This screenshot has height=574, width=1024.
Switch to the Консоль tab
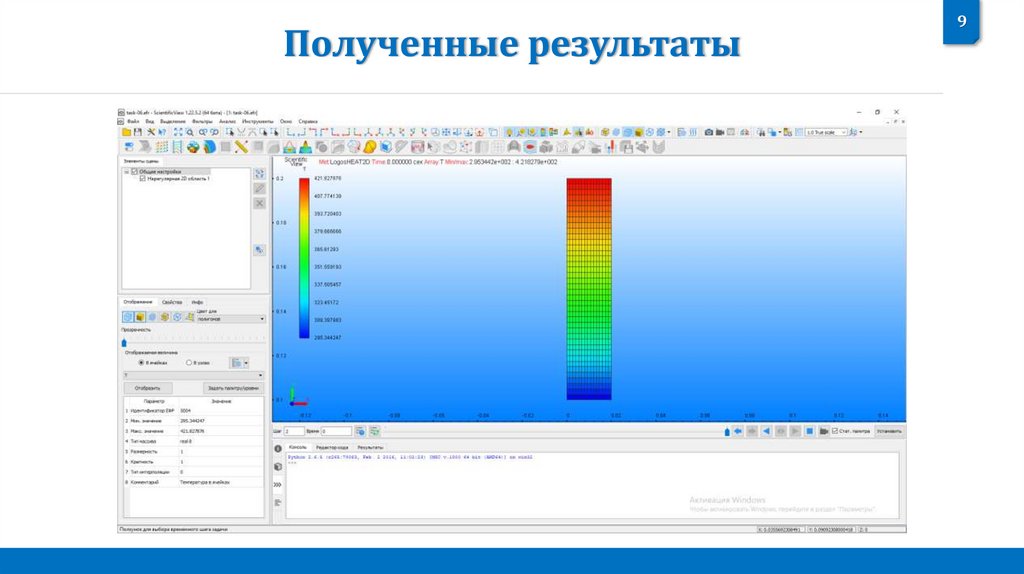coord(297,447)
